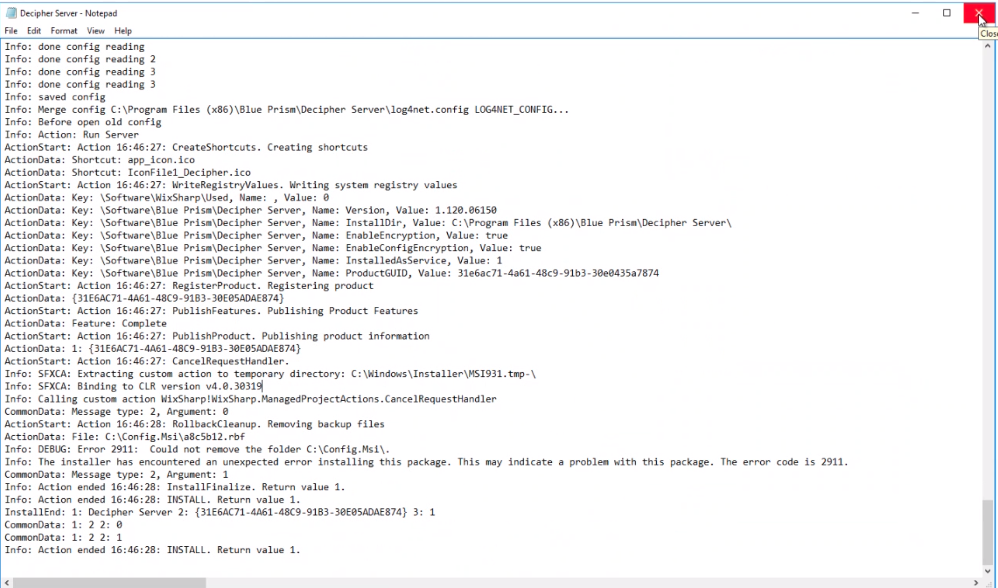
Task: Click the 'PublishFeatures. Publishing Product Features' line
Action: (211, 311)
